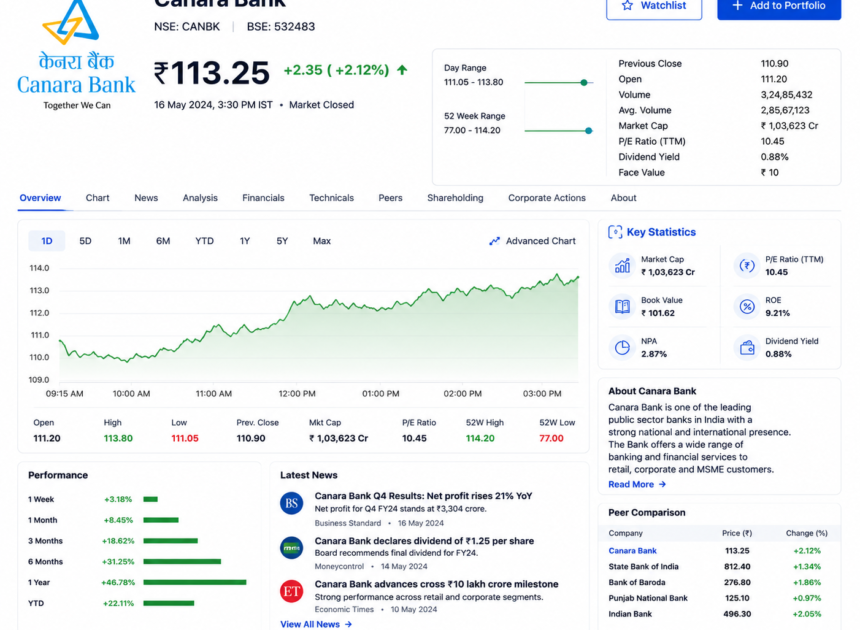Select the 1Y chart range
The width and height of the screenshot is (860, 630).
click(245, 241)
